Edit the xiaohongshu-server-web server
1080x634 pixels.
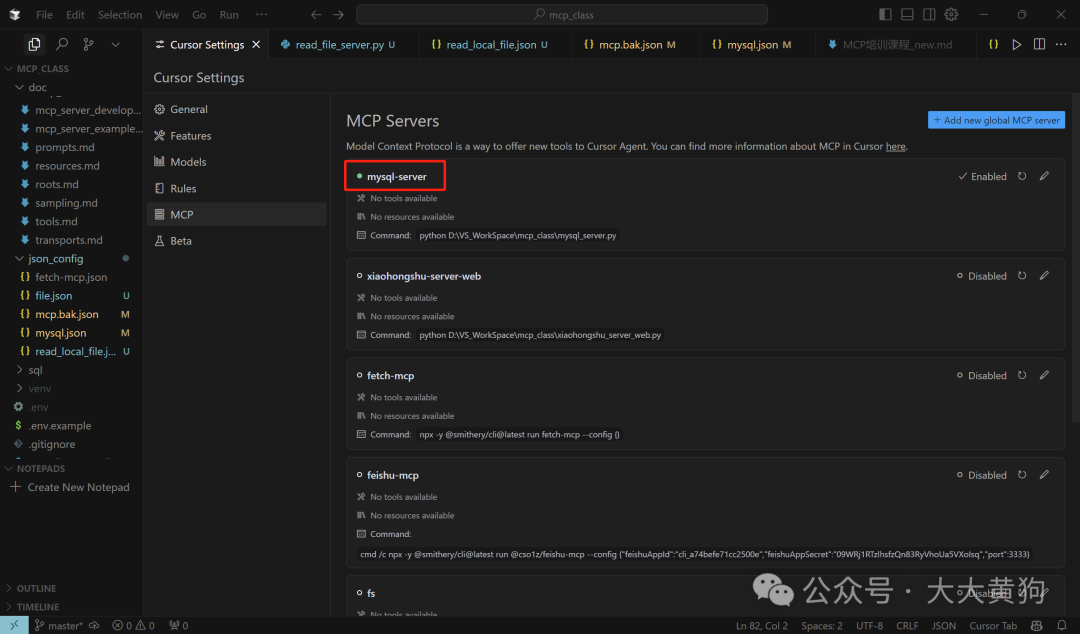click(1044, 276)
